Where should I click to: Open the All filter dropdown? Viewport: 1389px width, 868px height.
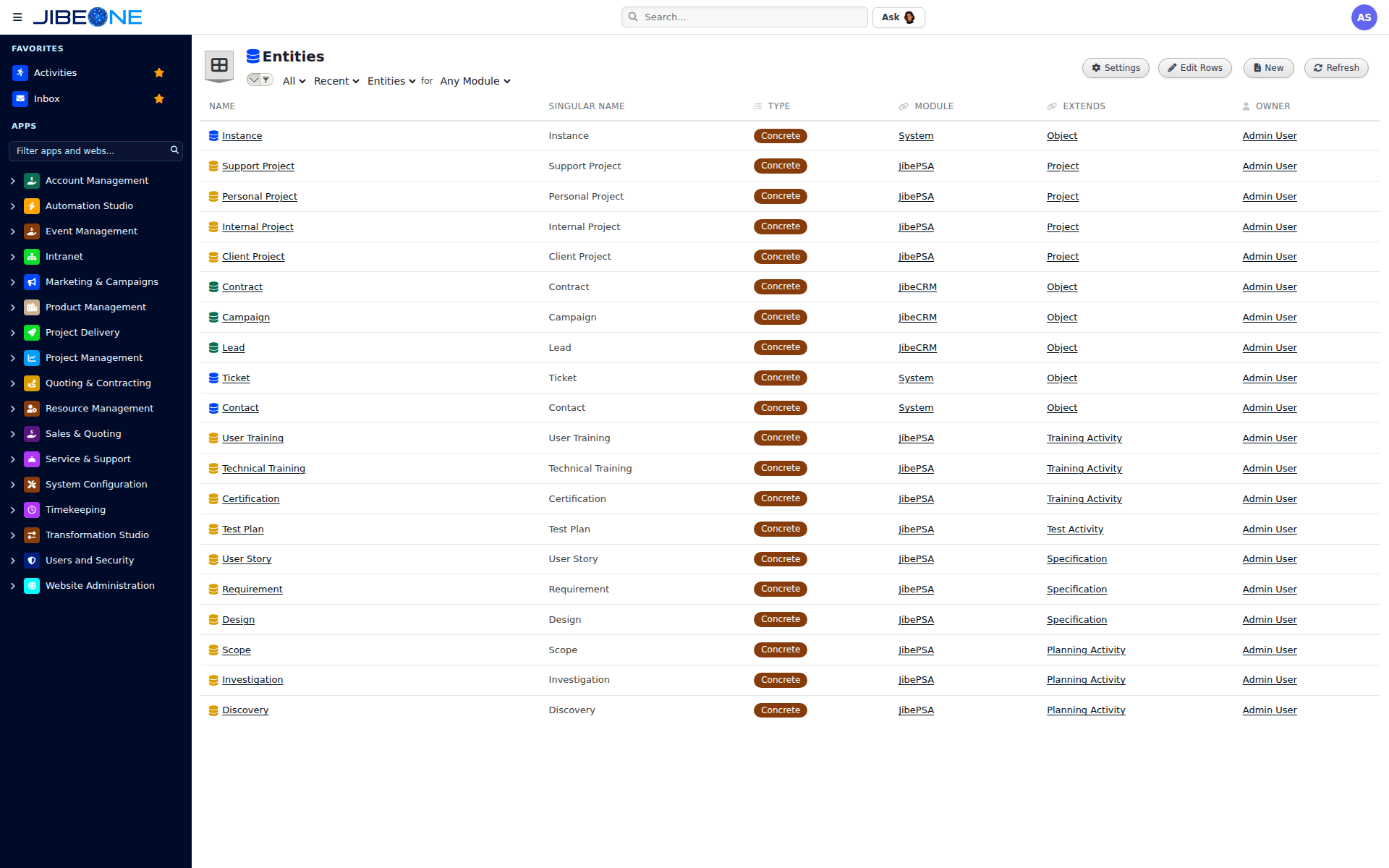294,81
